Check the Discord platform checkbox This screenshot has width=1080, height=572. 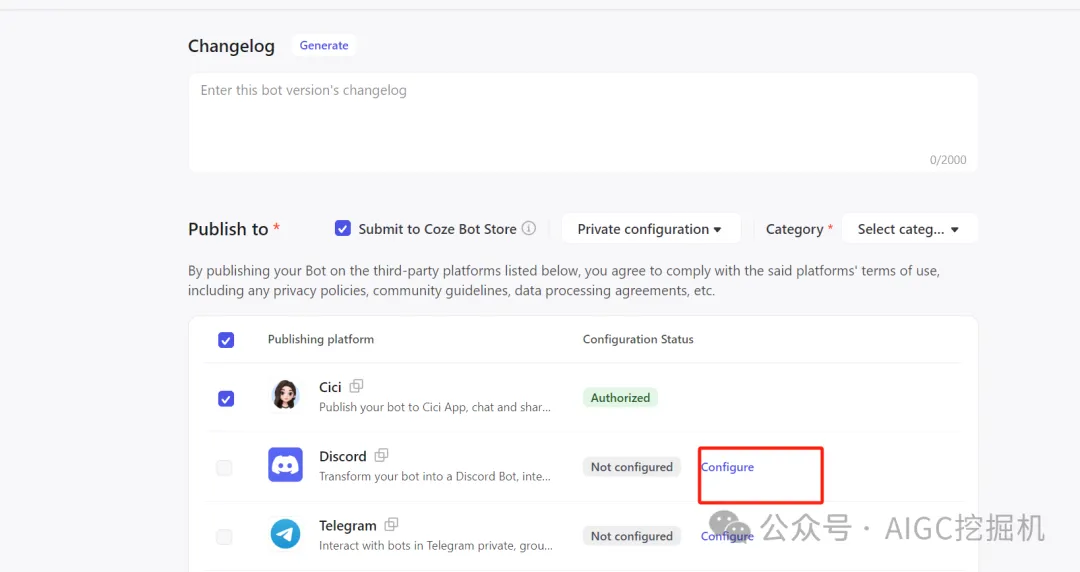pos(225,467)
